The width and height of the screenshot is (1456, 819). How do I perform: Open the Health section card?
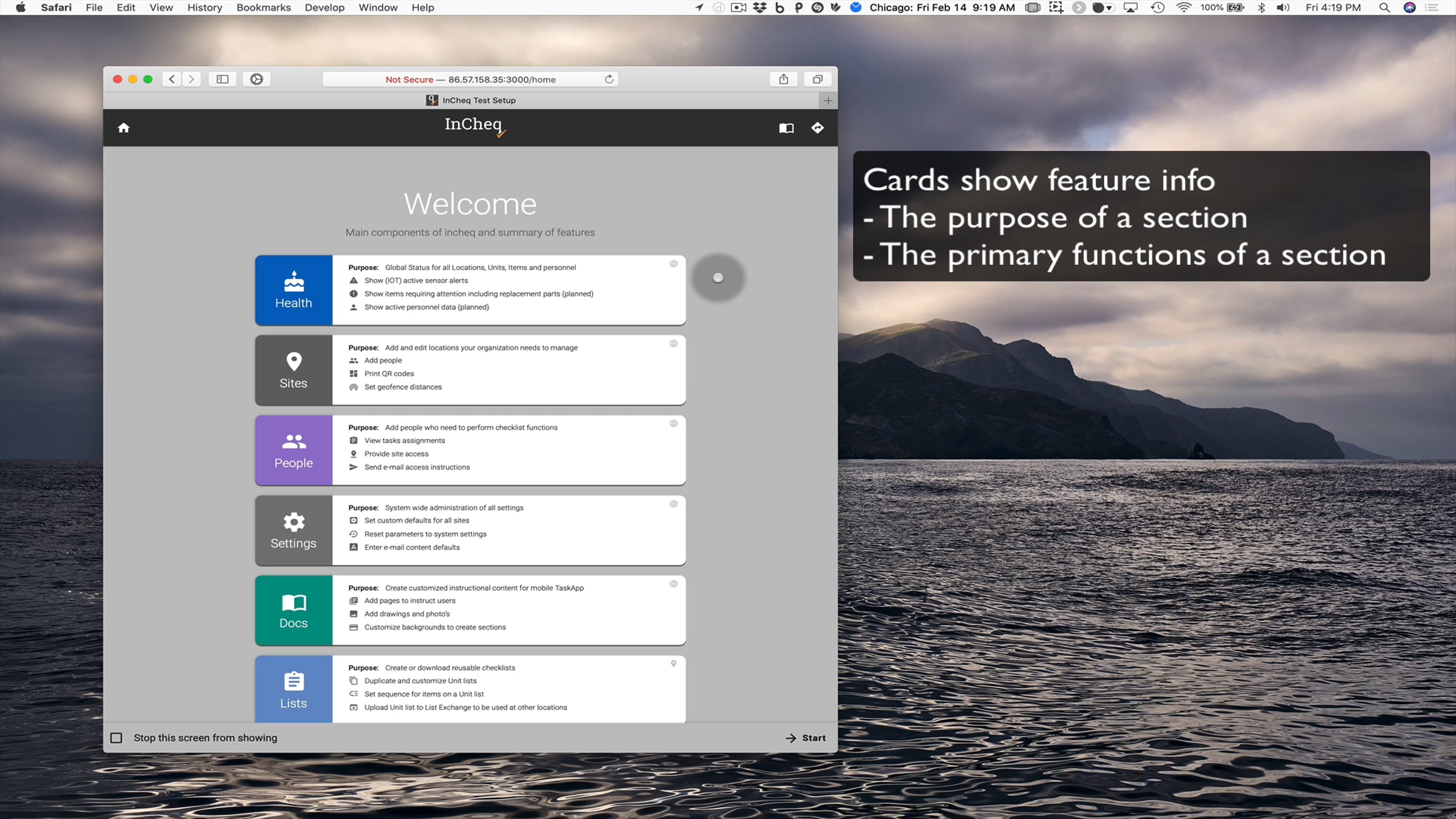(294, 290)
